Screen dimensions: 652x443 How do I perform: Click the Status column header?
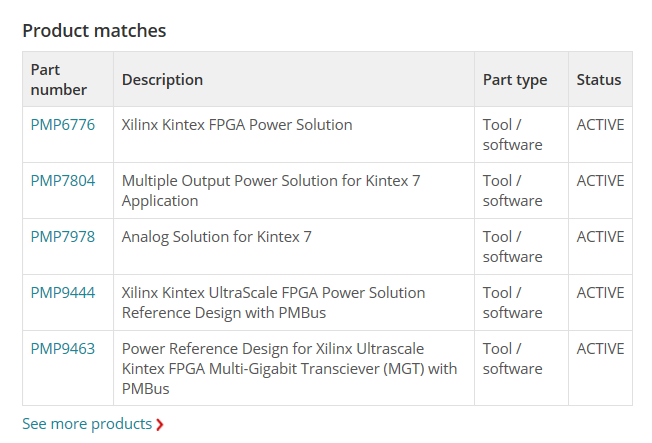click(599, 80)
